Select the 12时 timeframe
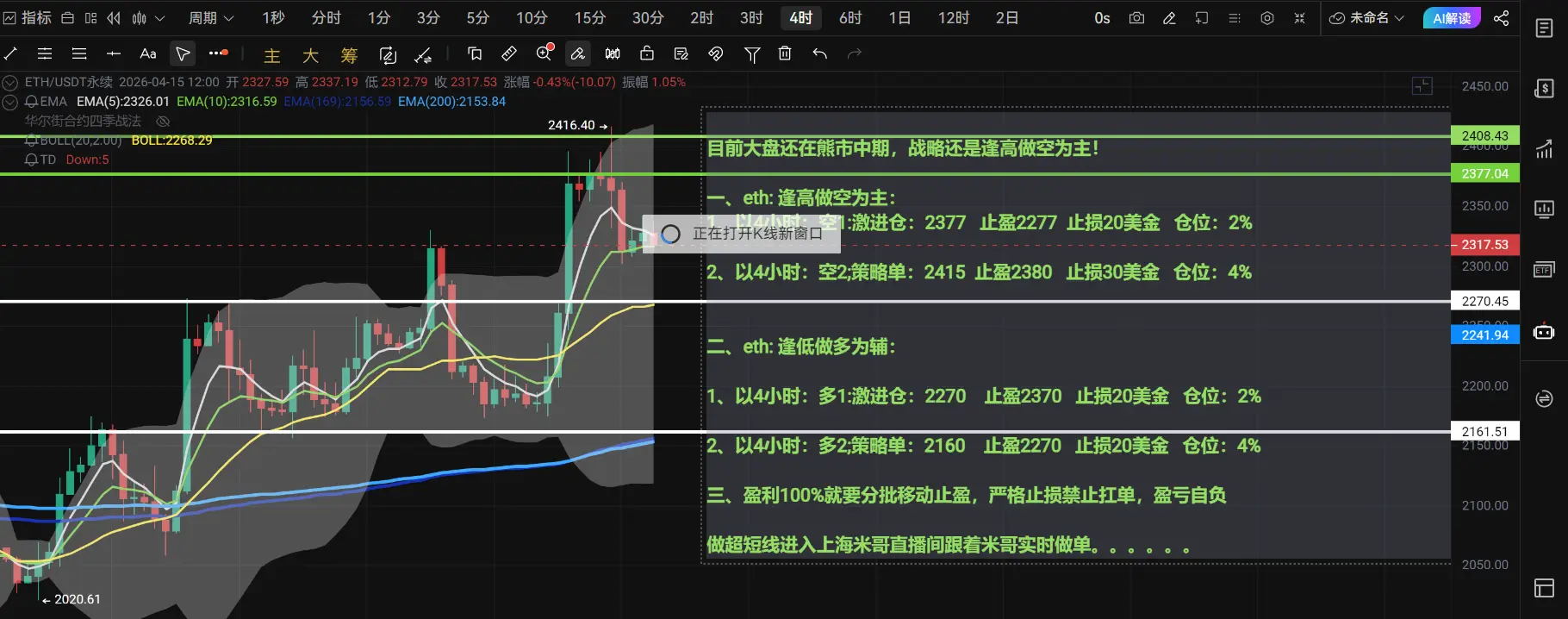Viewport: 1568px width, 619px height. coord(954,18)
